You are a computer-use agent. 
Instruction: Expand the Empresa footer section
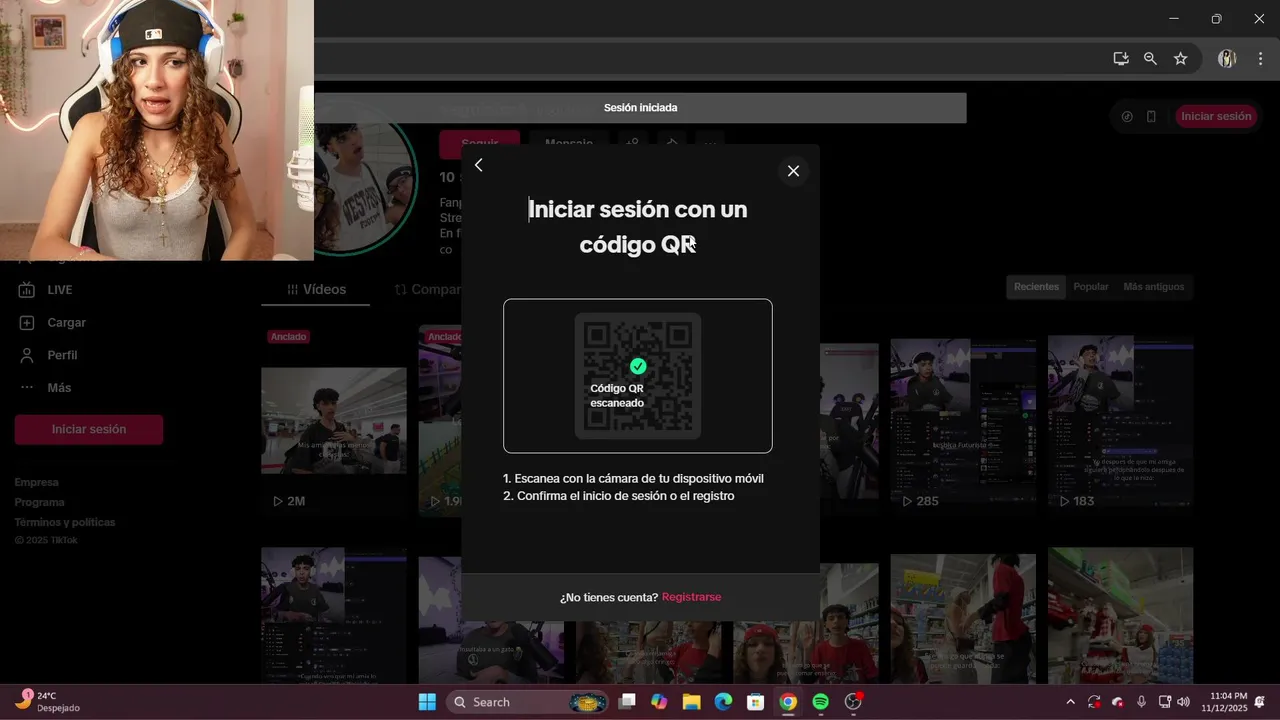(37, 482)
